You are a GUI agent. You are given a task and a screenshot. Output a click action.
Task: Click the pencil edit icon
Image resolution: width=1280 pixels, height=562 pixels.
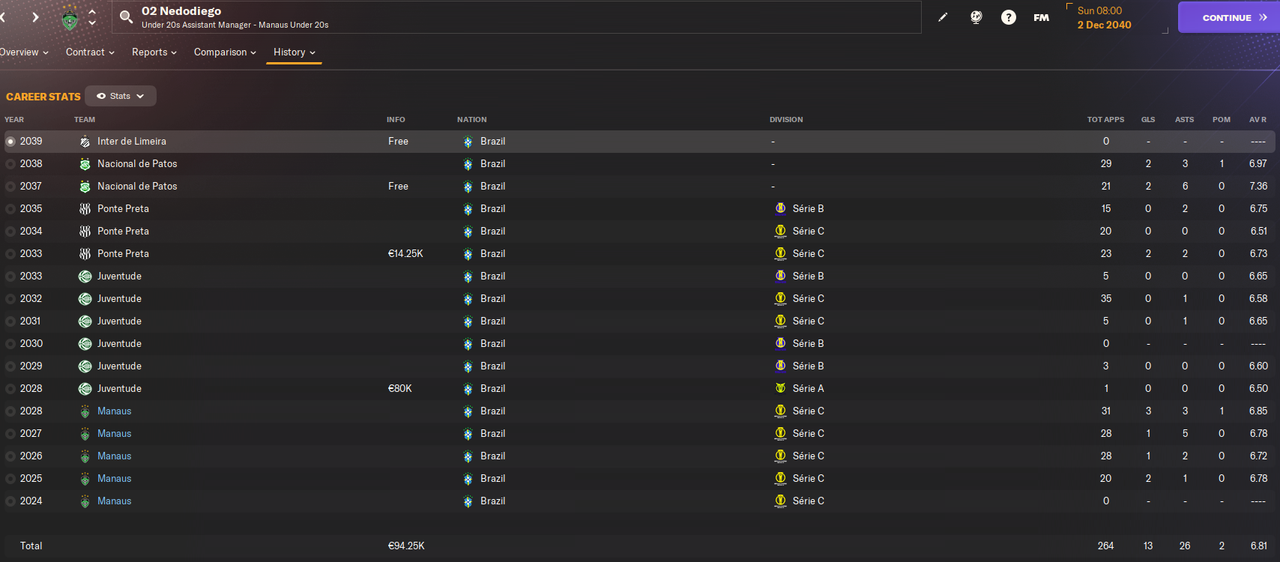[x=943, y=17]
